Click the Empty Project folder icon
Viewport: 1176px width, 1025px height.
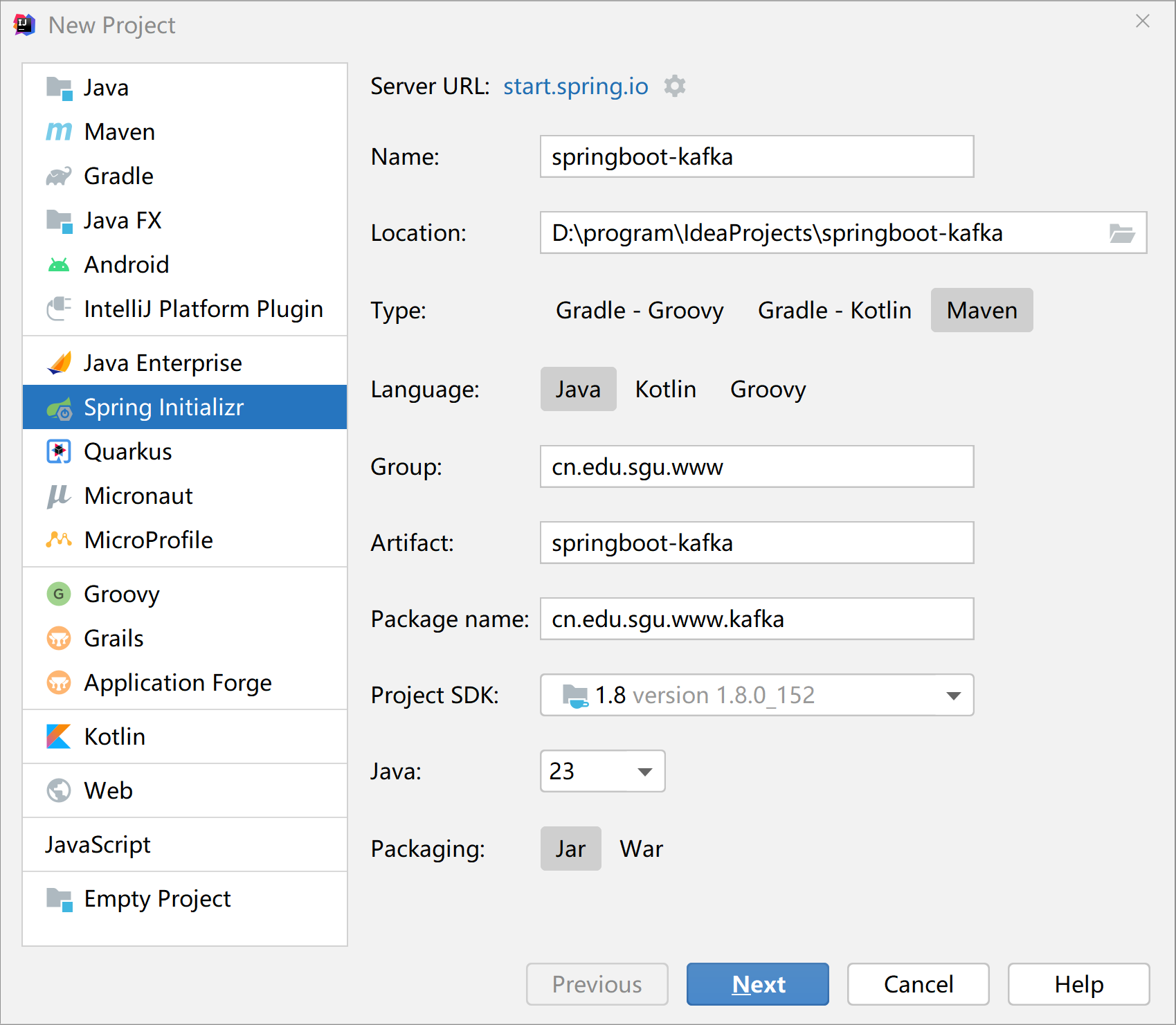59,899
